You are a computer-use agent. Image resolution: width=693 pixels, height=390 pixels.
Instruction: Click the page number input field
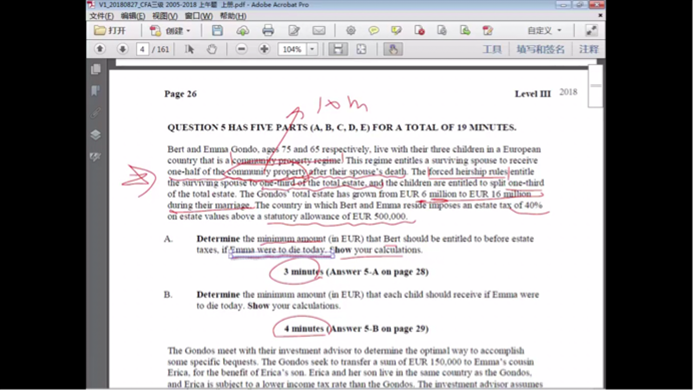click(142, 49)
